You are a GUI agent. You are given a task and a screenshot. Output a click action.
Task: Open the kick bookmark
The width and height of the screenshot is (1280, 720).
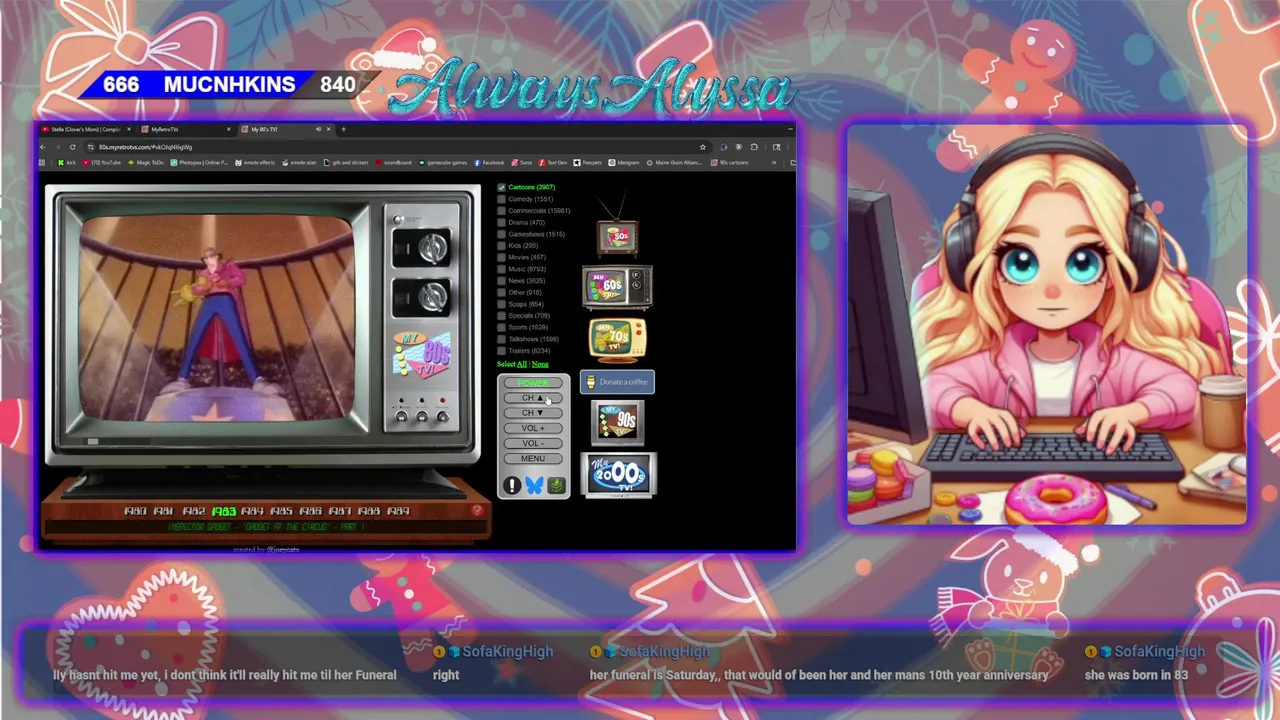click(67, 162)
